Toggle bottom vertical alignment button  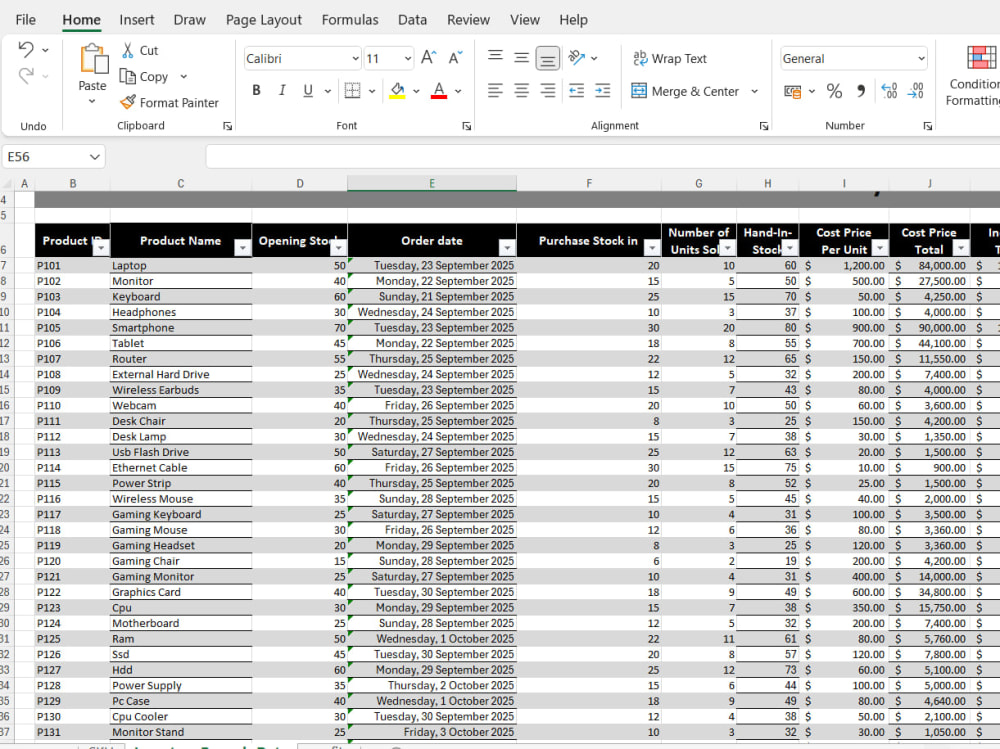[x=548, y=58]
